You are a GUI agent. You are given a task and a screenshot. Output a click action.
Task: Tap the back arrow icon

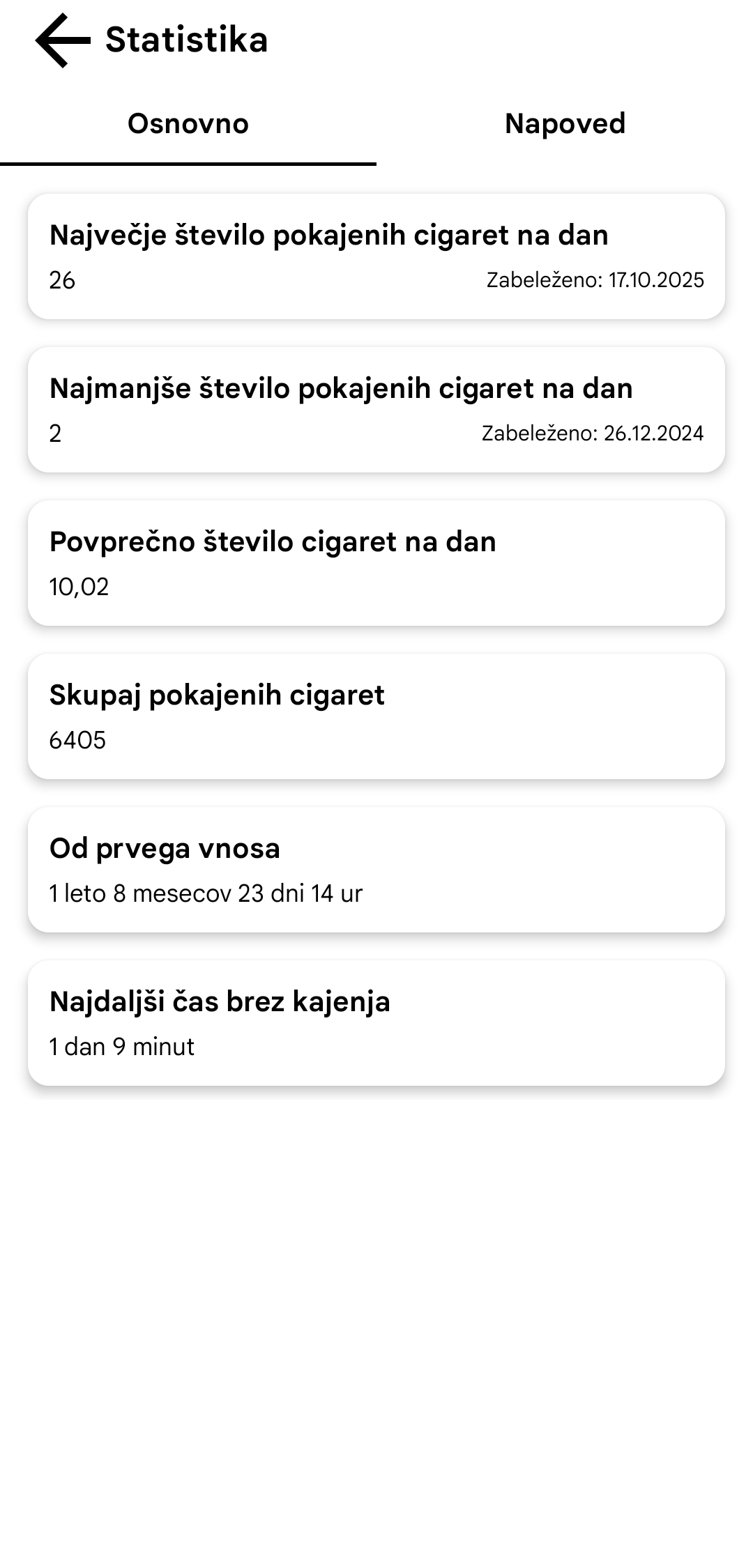[x=63, y=40]
